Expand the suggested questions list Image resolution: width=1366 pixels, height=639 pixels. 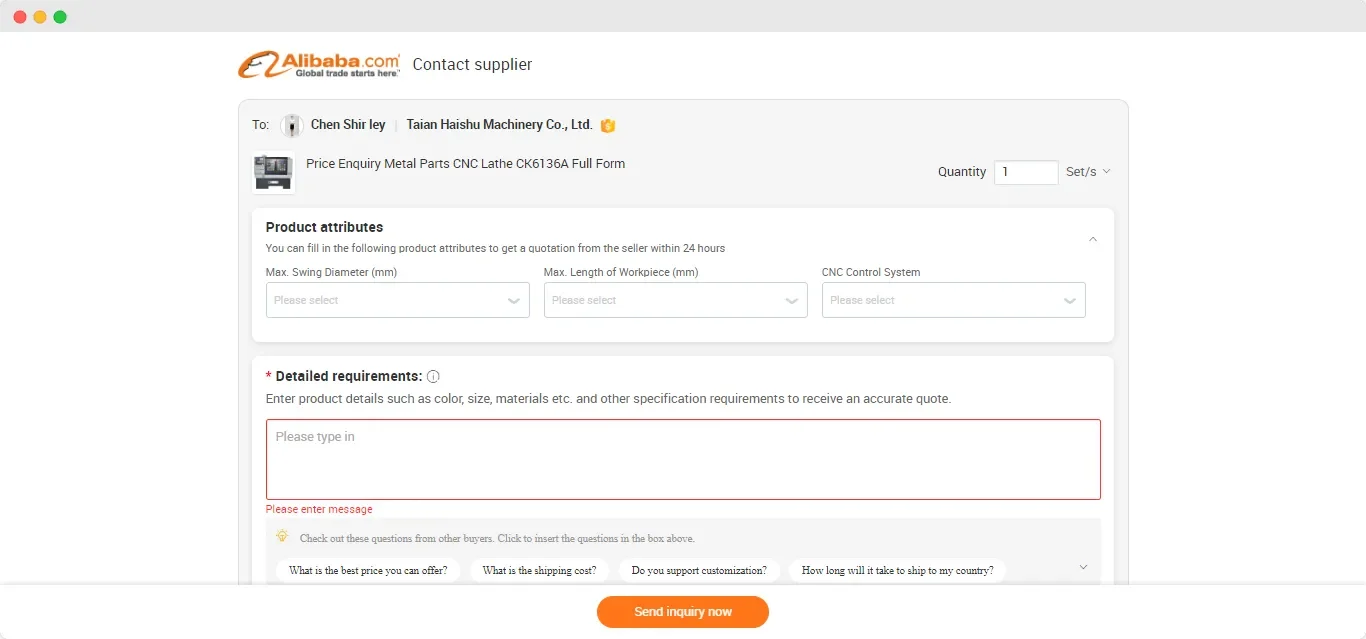pos(1083,568)
